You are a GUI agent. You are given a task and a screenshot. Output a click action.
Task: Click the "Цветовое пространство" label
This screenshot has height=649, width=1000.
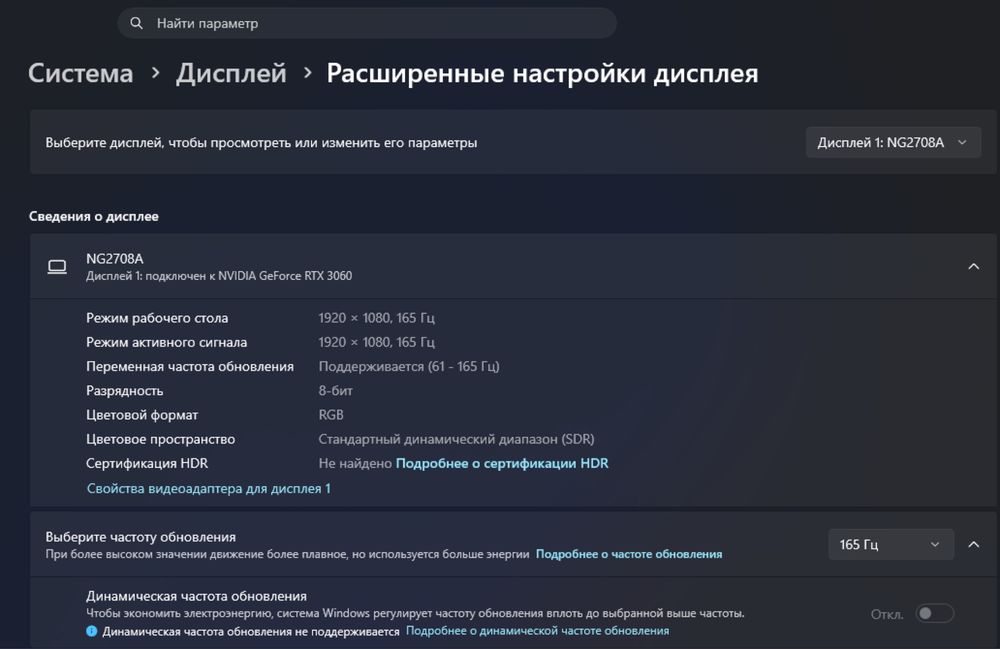tap(161, 439)
